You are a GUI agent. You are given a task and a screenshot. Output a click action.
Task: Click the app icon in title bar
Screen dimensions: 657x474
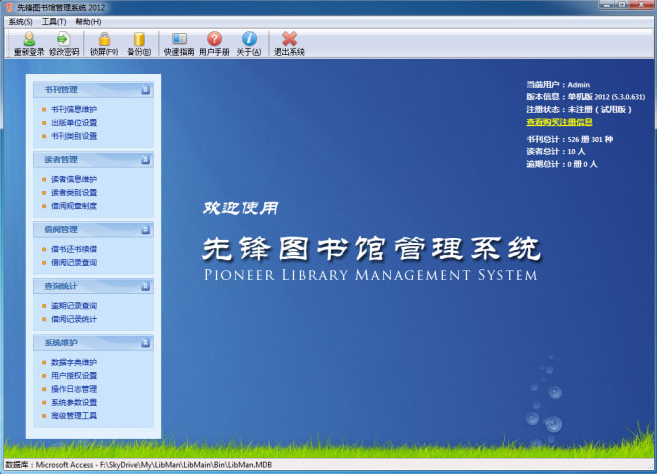point(9,7)
